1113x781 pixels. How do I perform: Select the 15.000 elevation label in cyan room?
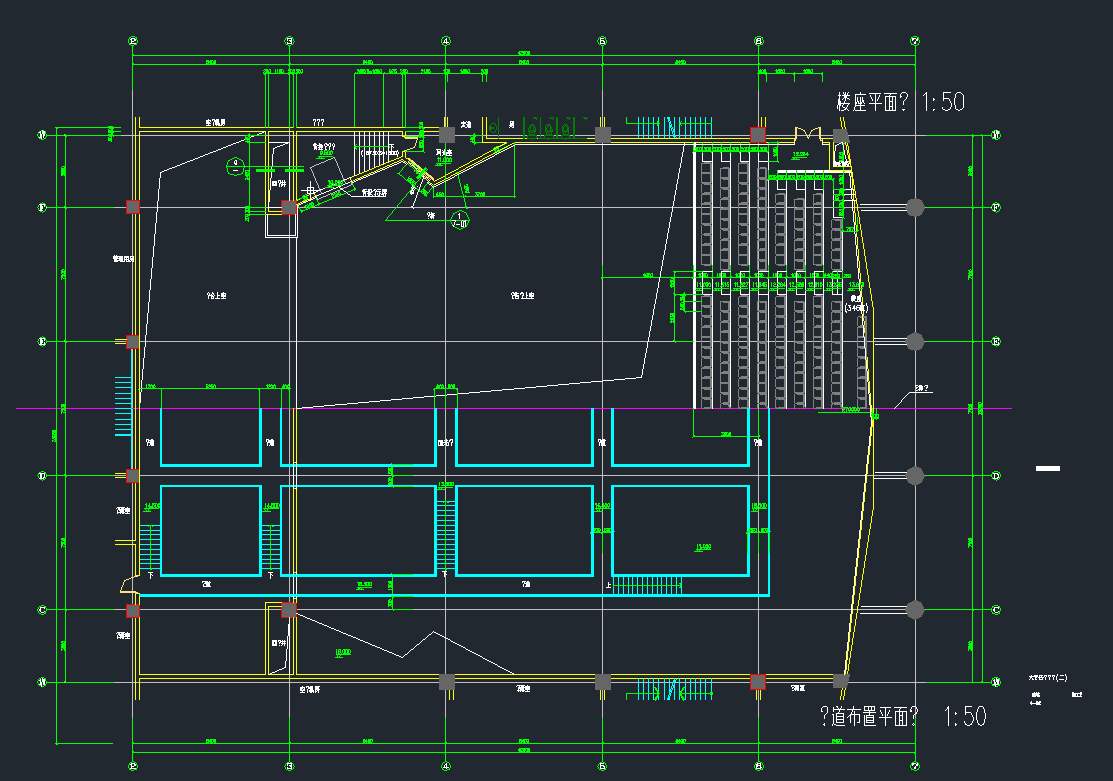click(703, 547)
